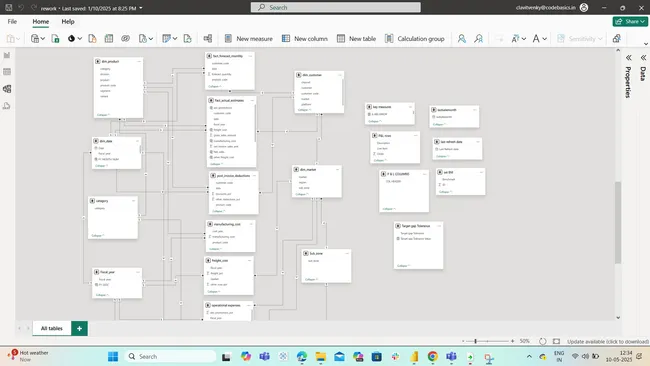Open Windows Start menu
The width and height of the screenshot is (650, 366).
coord(113,356)
